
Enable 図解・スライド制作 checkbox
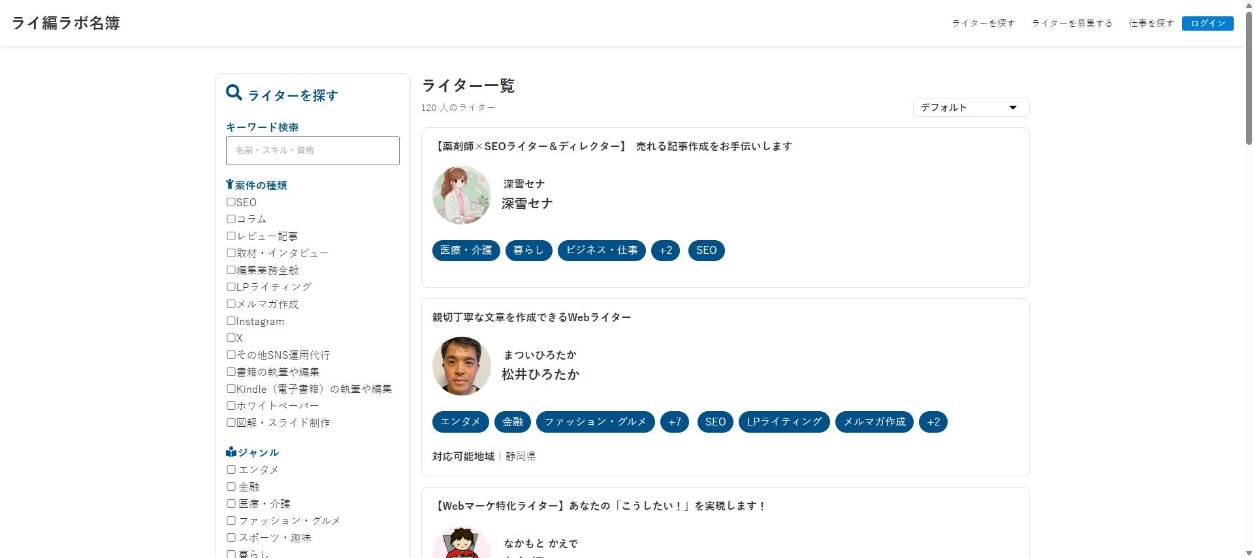coord(231,423)
